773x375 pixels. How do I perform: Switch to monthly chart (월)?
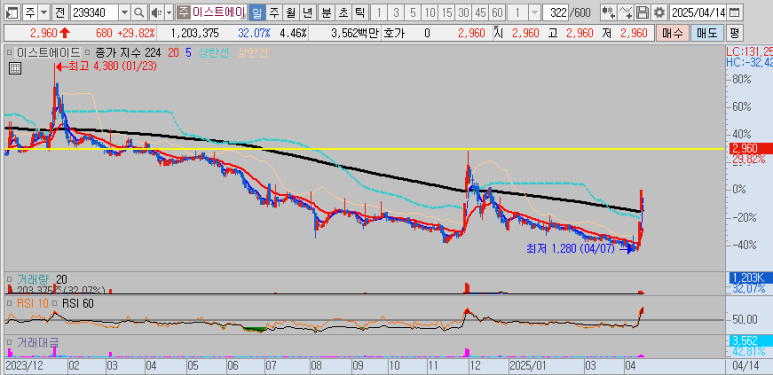(291, 12)
